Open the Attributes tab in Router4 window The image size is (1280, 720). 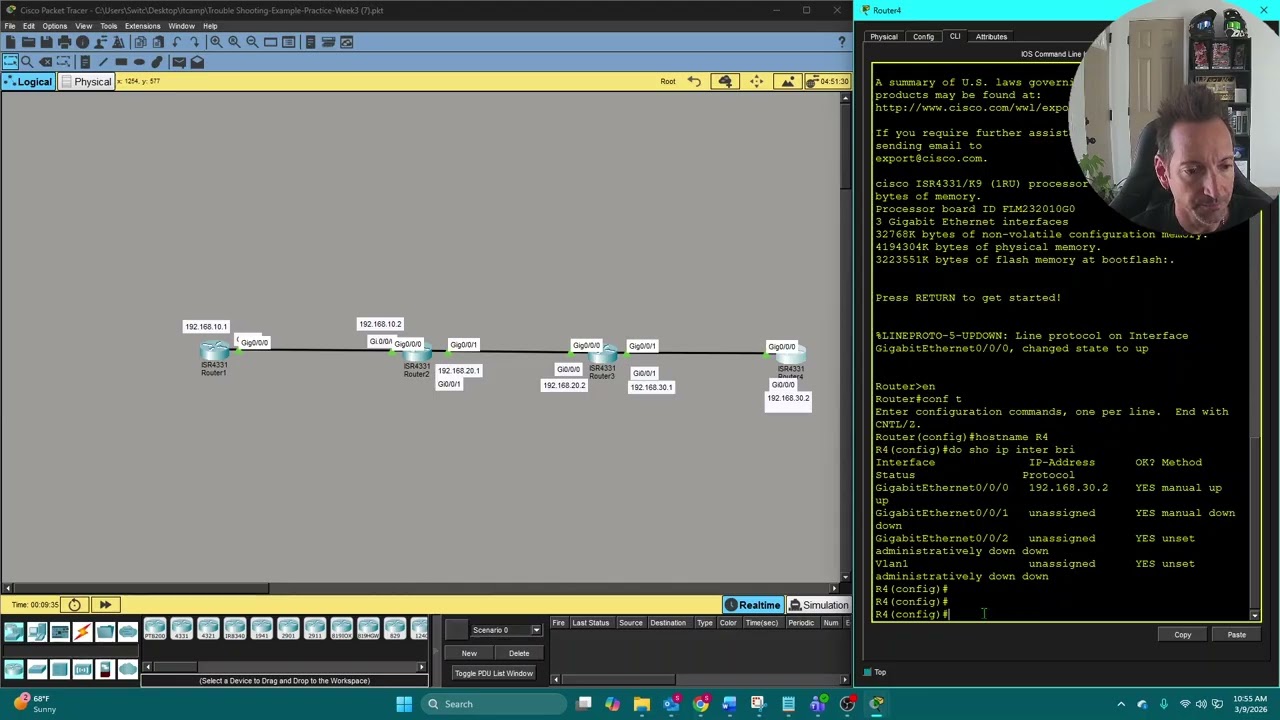[x=991, y=37]
